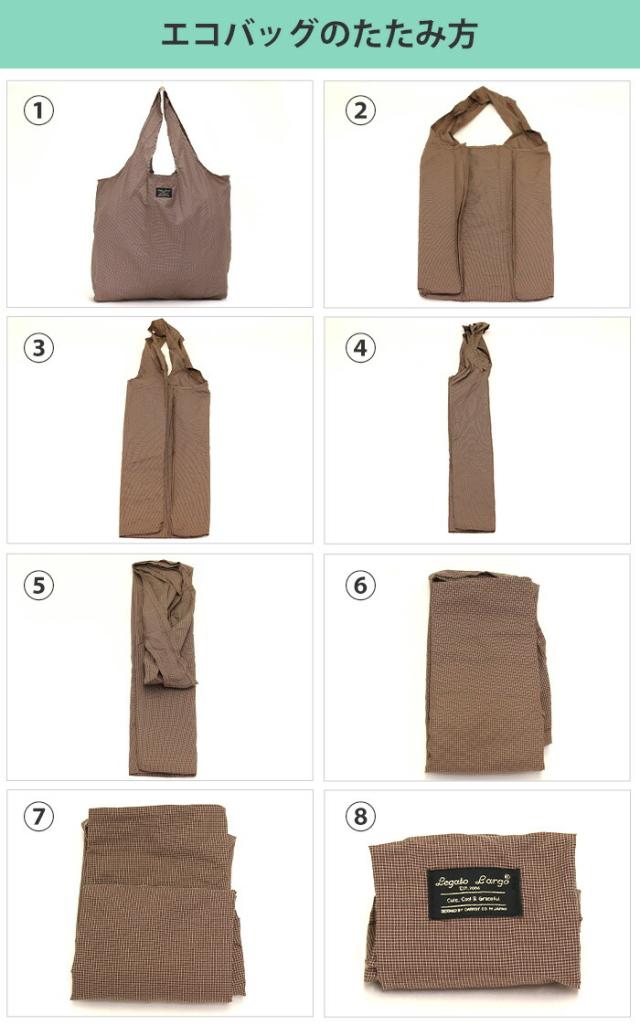Viewport: 640px width, 1025px height.
Task: Click the bag handles in step 1 photo
Action: pyautogui.click(x=162, y=131)
